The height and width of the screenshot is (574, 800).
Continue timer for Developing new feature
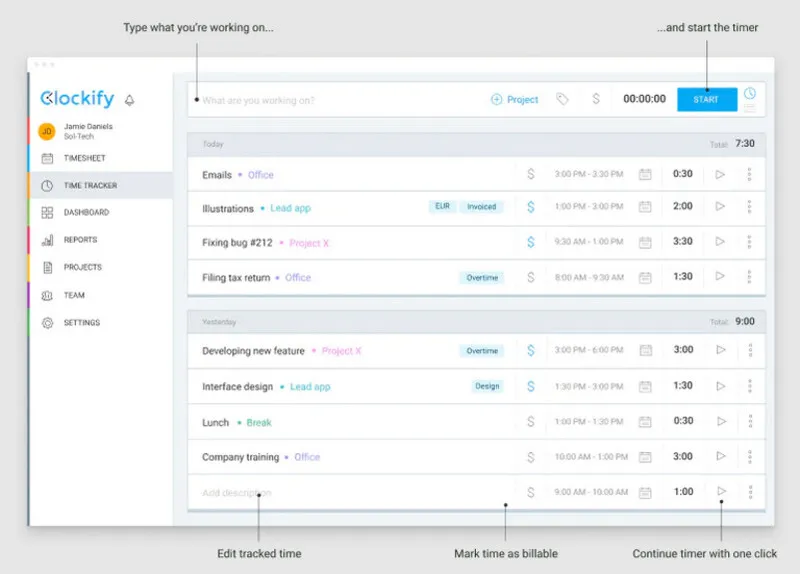721,350
